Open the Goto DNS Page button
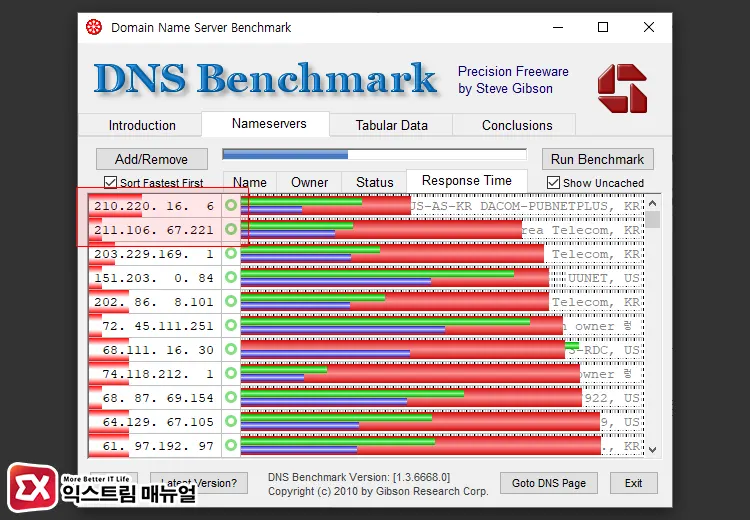Image resolution: width=750 pixels, height=520 pixels. click(549, 483)
